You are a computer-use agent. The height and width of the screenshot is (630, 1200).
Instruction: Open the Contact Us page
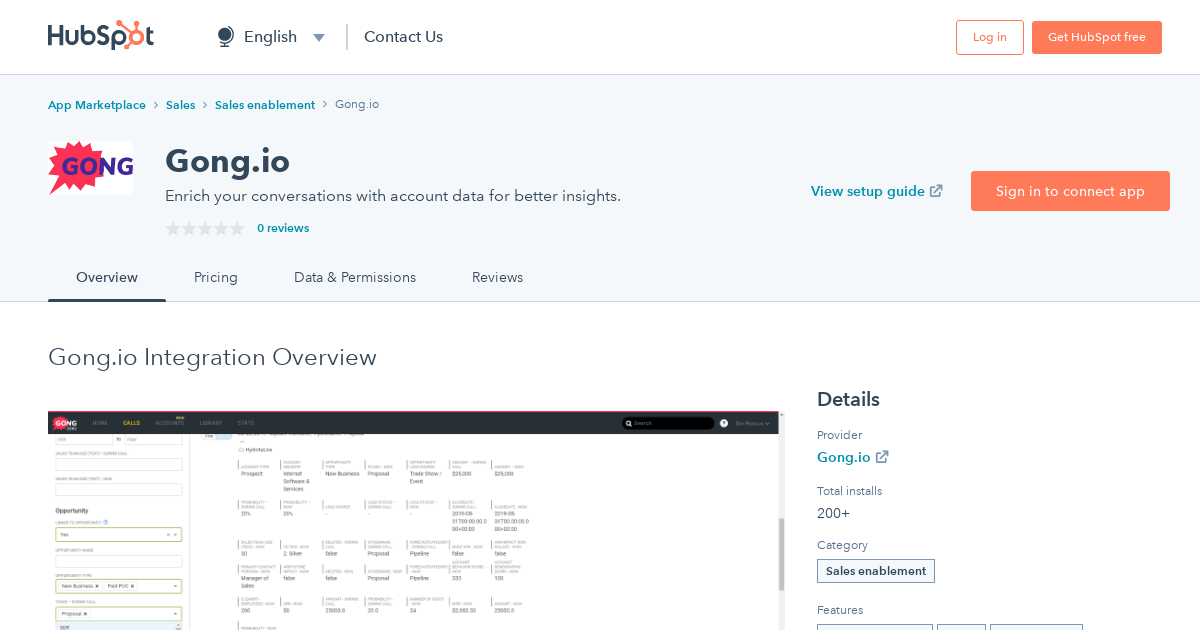click(x=403, y=36)
